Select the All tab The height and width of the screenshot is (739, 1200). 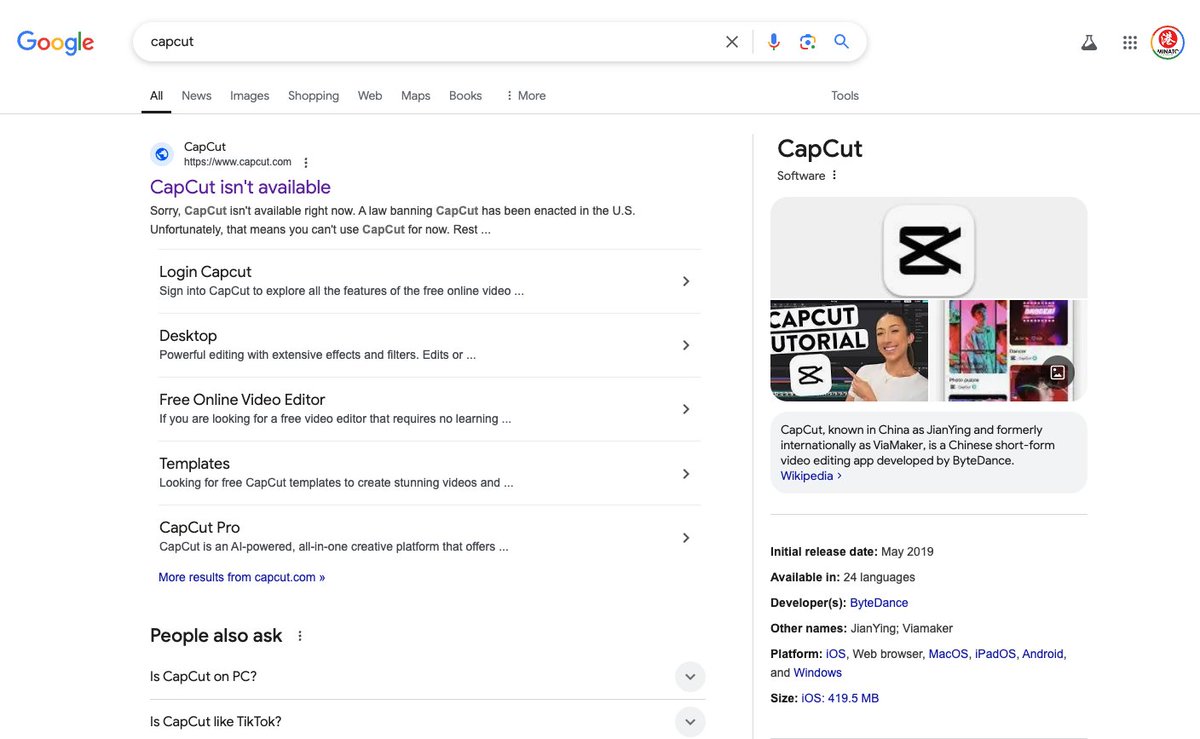pyautogui.click(x=156, y=96)
